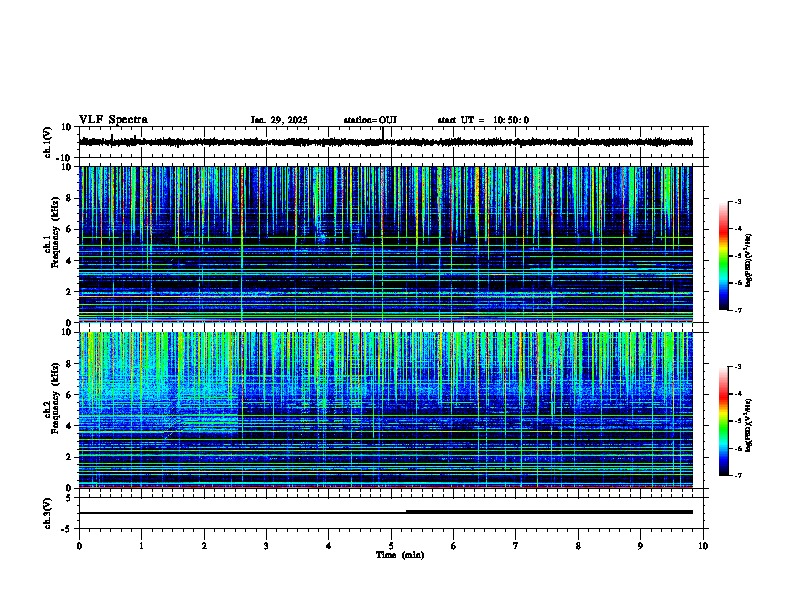Click the 'ch.3(V)' axis label

point(47,513)
